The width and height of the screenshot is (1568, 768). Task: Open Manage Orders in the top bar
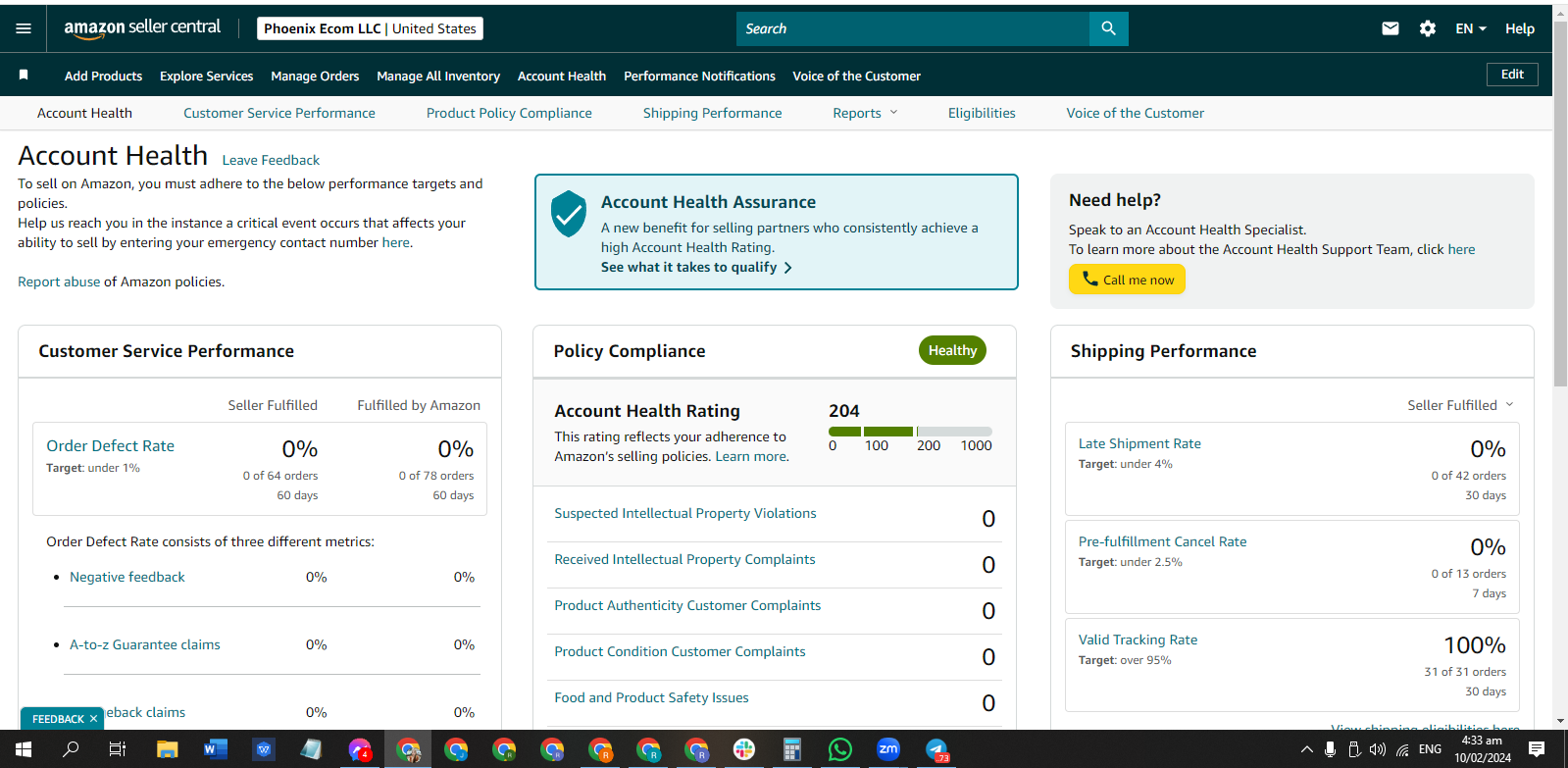315,76
